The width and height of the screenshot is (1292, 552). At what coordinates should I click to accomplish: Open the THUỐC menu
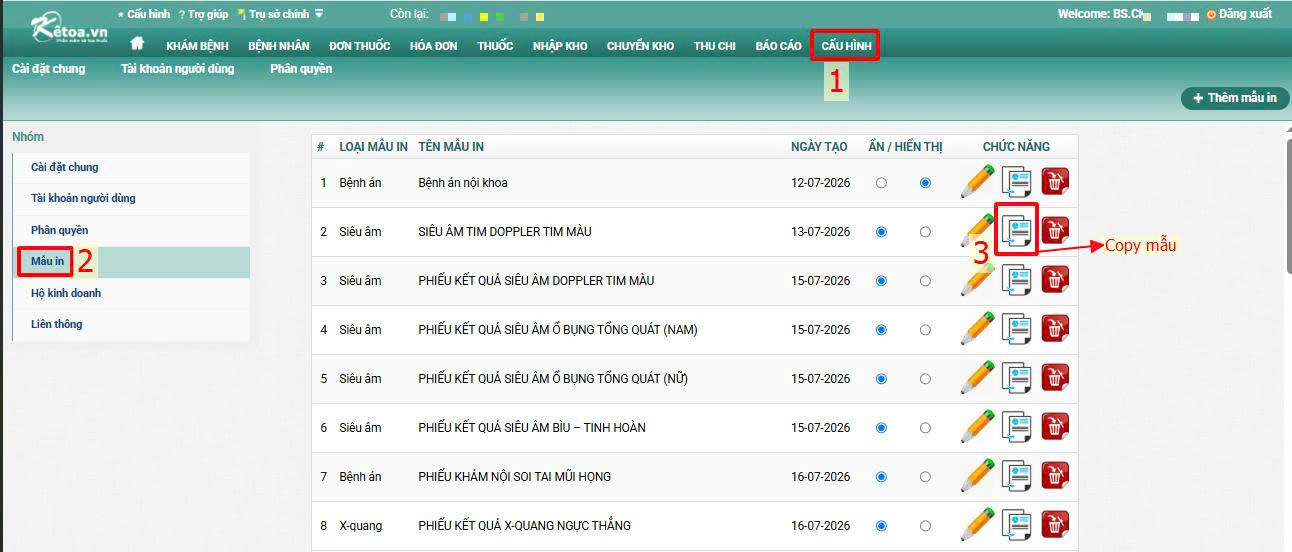click(495, 46)
